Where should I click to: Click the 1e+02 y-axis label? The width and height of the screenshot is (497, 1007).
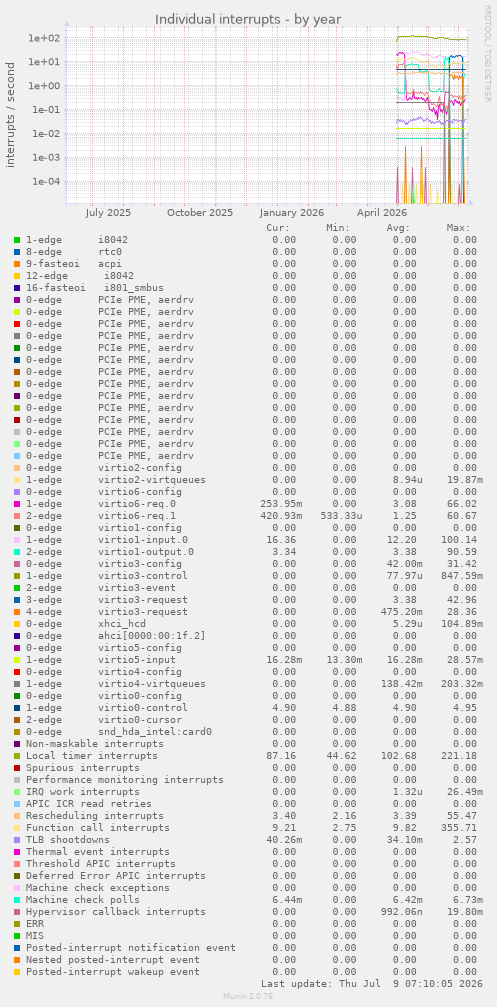click(44, 38)
